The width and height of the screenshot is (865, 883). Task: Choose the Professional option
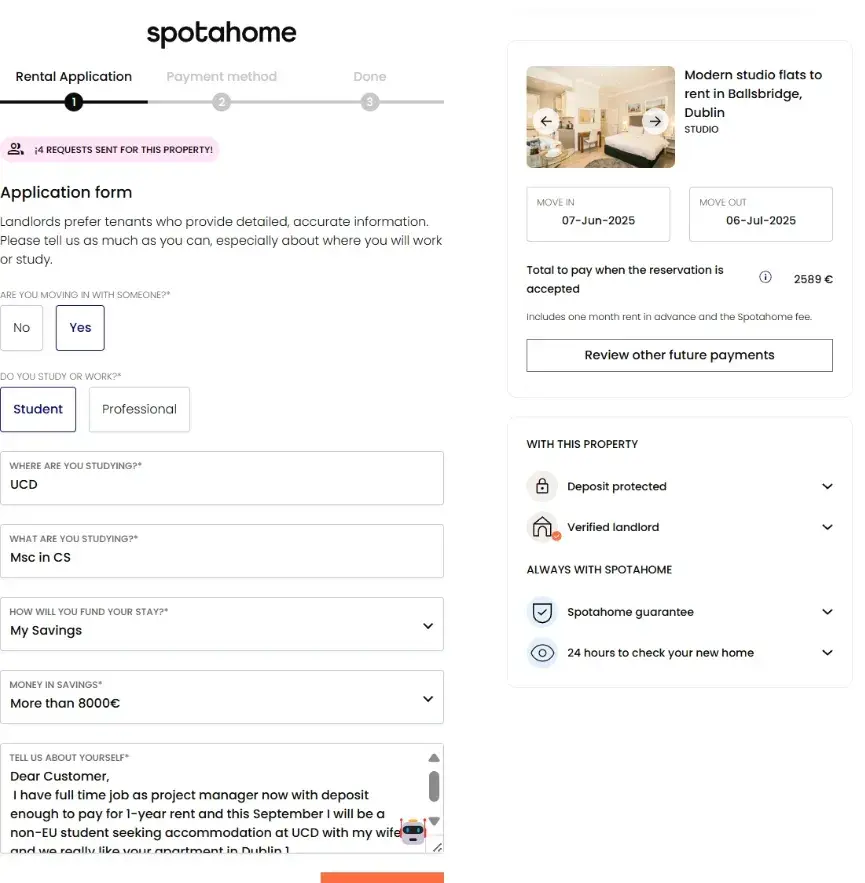(x=139, y=409)
